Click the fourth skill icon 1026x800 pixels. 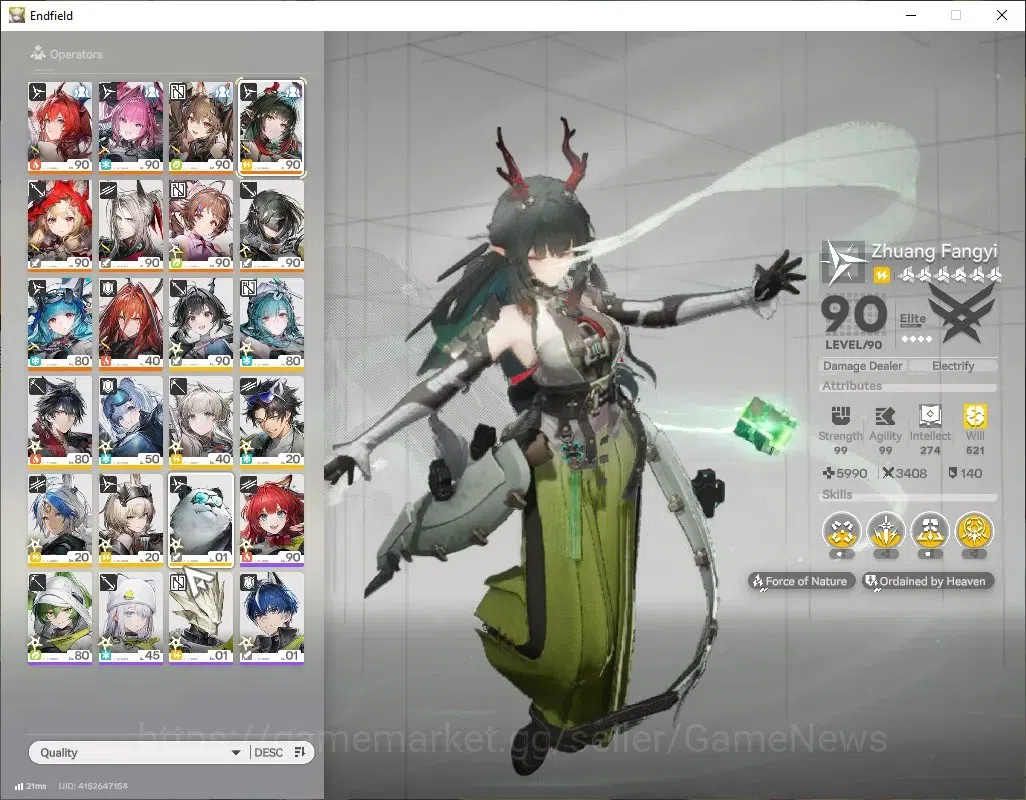974,531
